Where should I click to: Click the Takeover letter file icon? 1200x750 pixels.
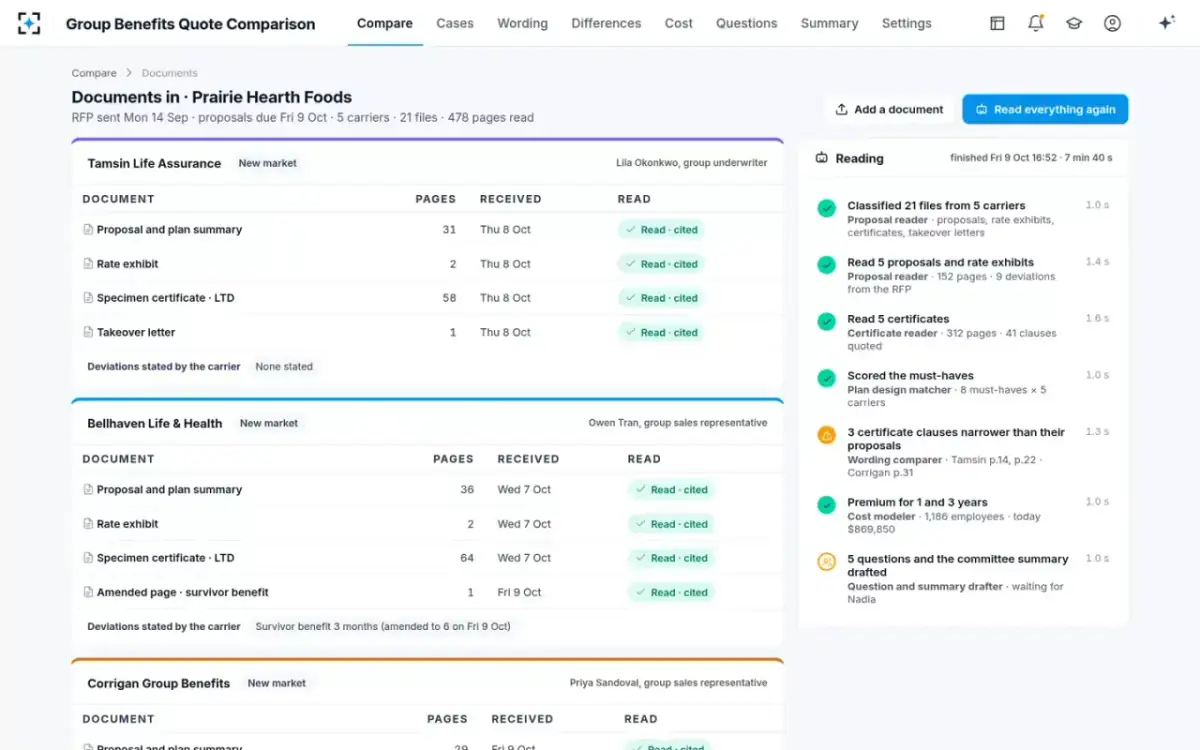[88, 332]
